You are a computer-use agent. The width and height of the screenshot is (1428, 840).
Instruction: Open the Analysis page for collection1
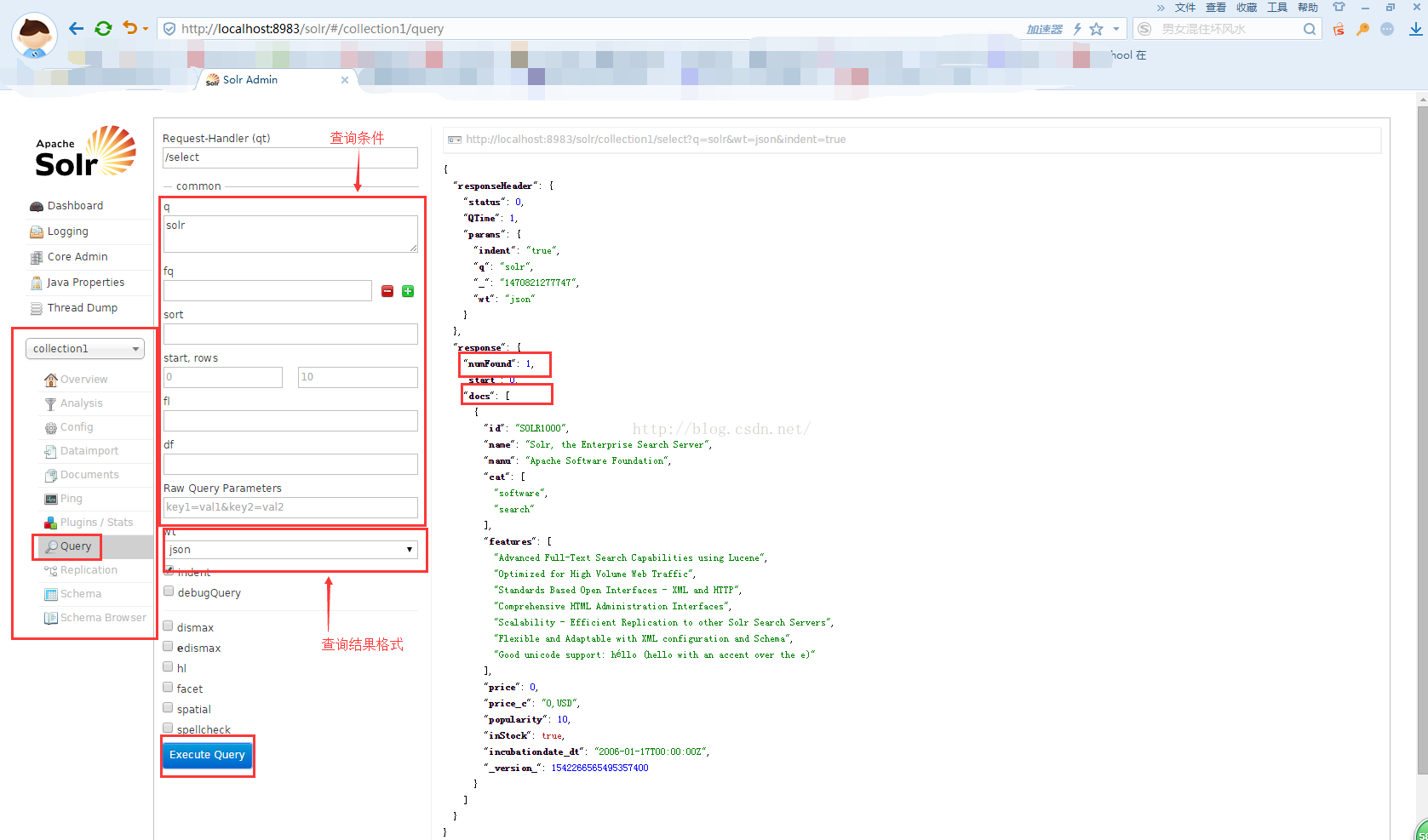click(x=81, y=403)
